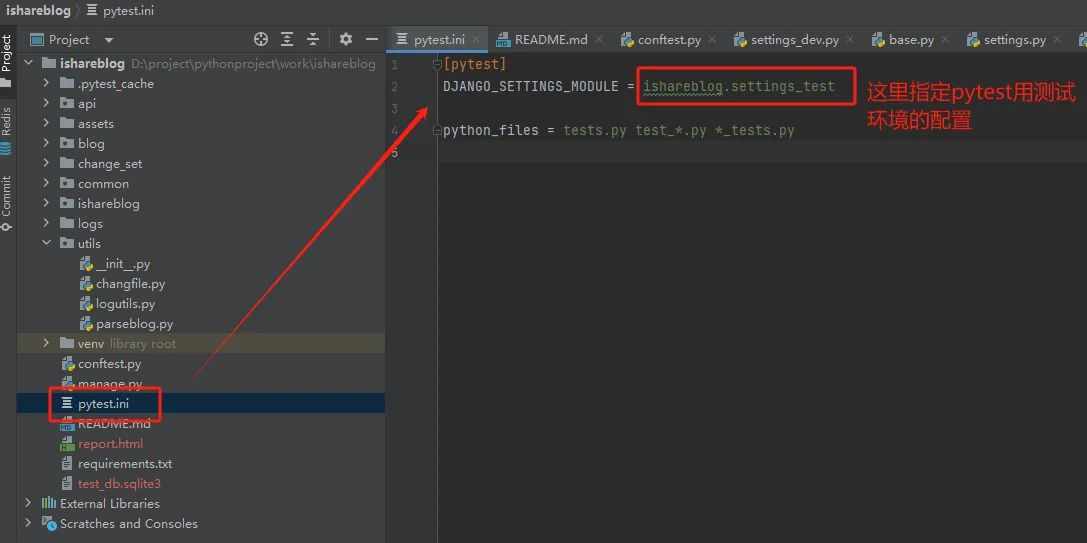Open conftest.py in the project tree
Image resolution: width=1087 pixels, height=543 pixels.
tap(109, 364)
